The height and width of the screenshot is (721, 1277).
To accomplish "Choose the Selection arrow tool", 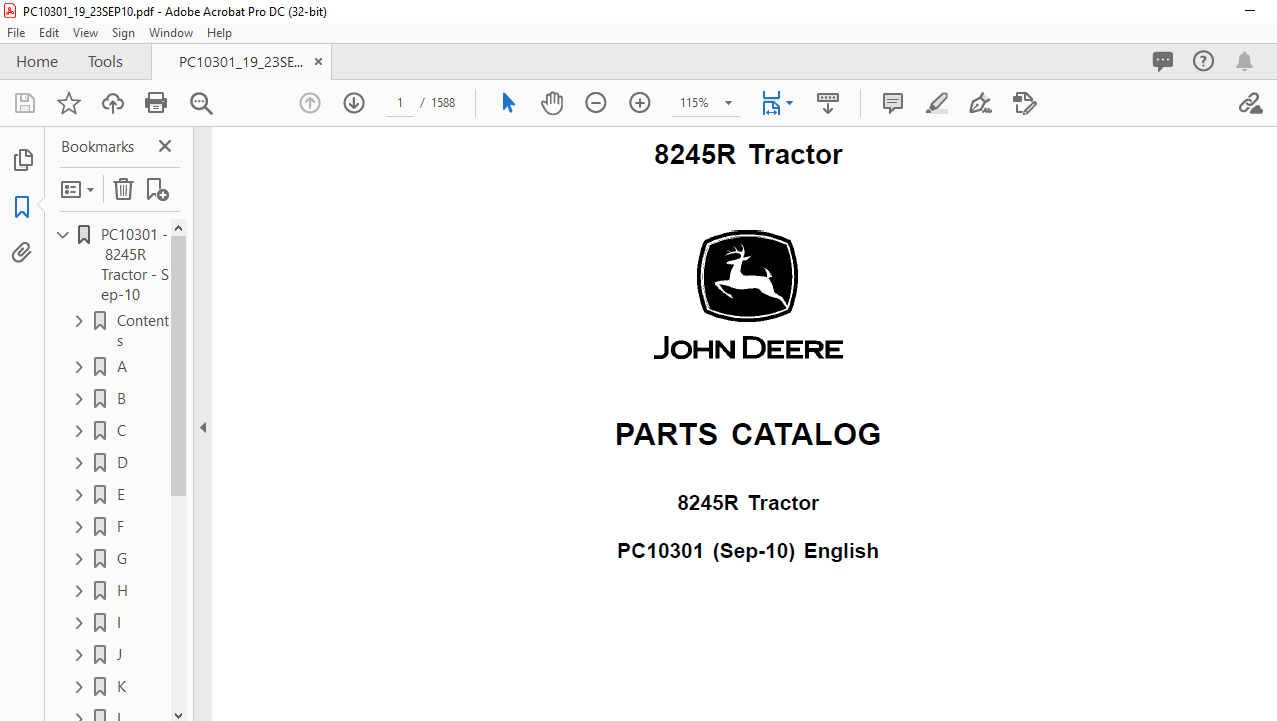I will [508, 103].
